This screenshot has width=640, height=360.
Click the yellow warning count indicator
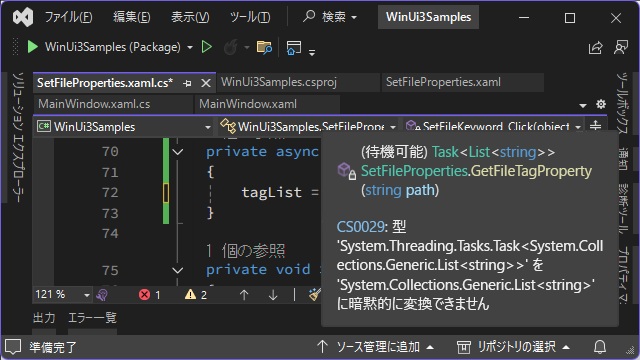196,295
